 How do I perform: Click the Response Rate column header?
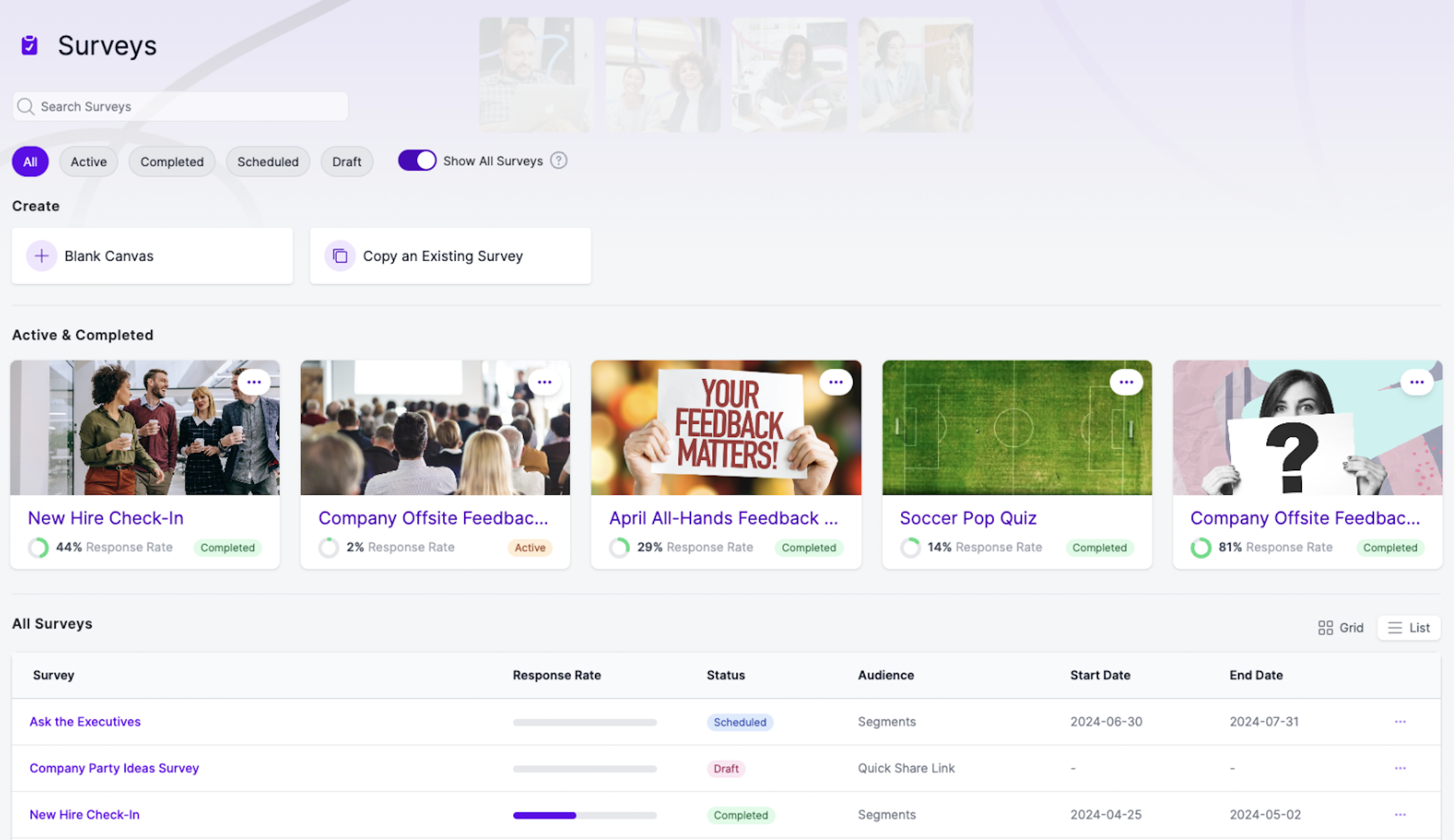click(x=557, y=675)
